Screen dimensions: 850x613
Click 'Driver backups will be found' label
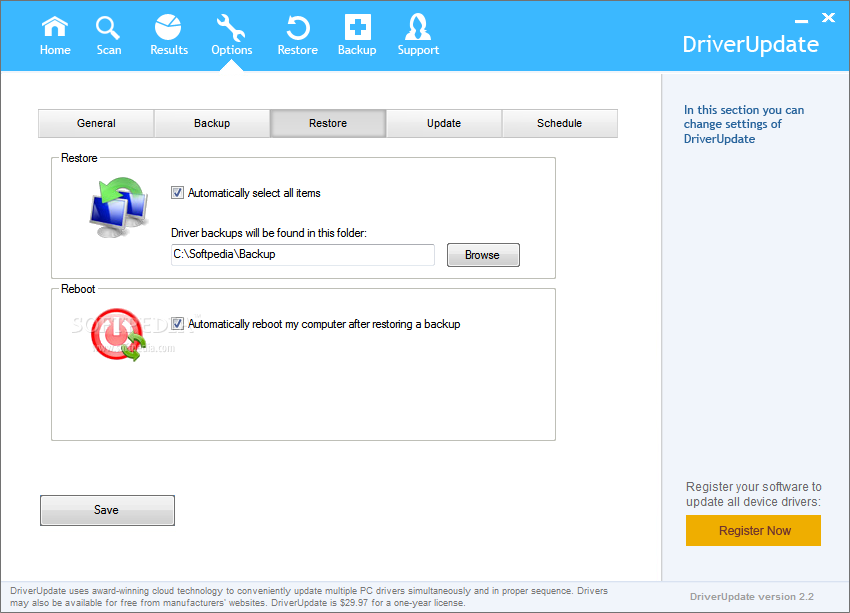[269, 233]
